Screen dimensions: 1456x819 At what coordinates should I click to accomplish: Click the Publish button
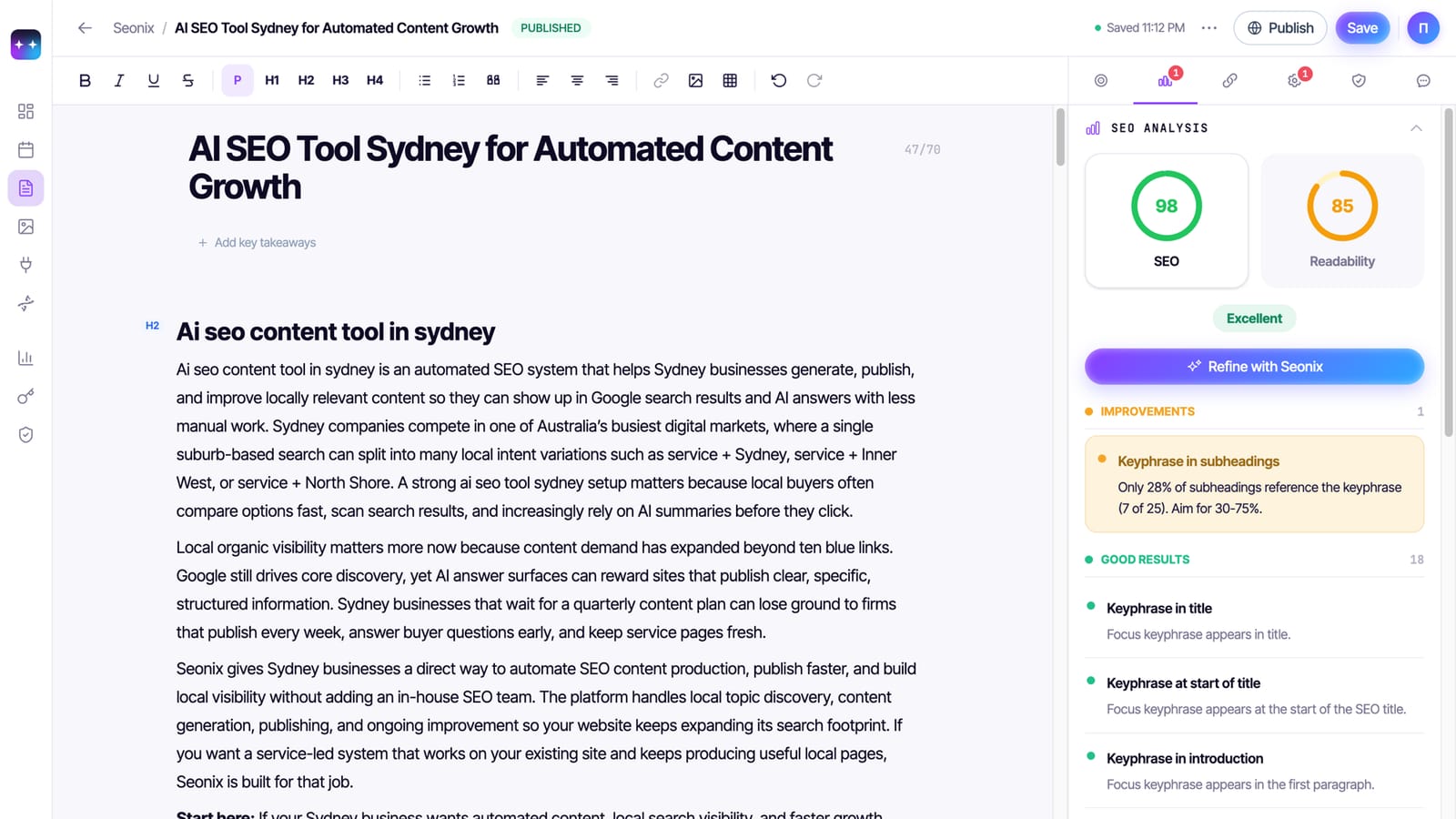[x=1280, y=28]
